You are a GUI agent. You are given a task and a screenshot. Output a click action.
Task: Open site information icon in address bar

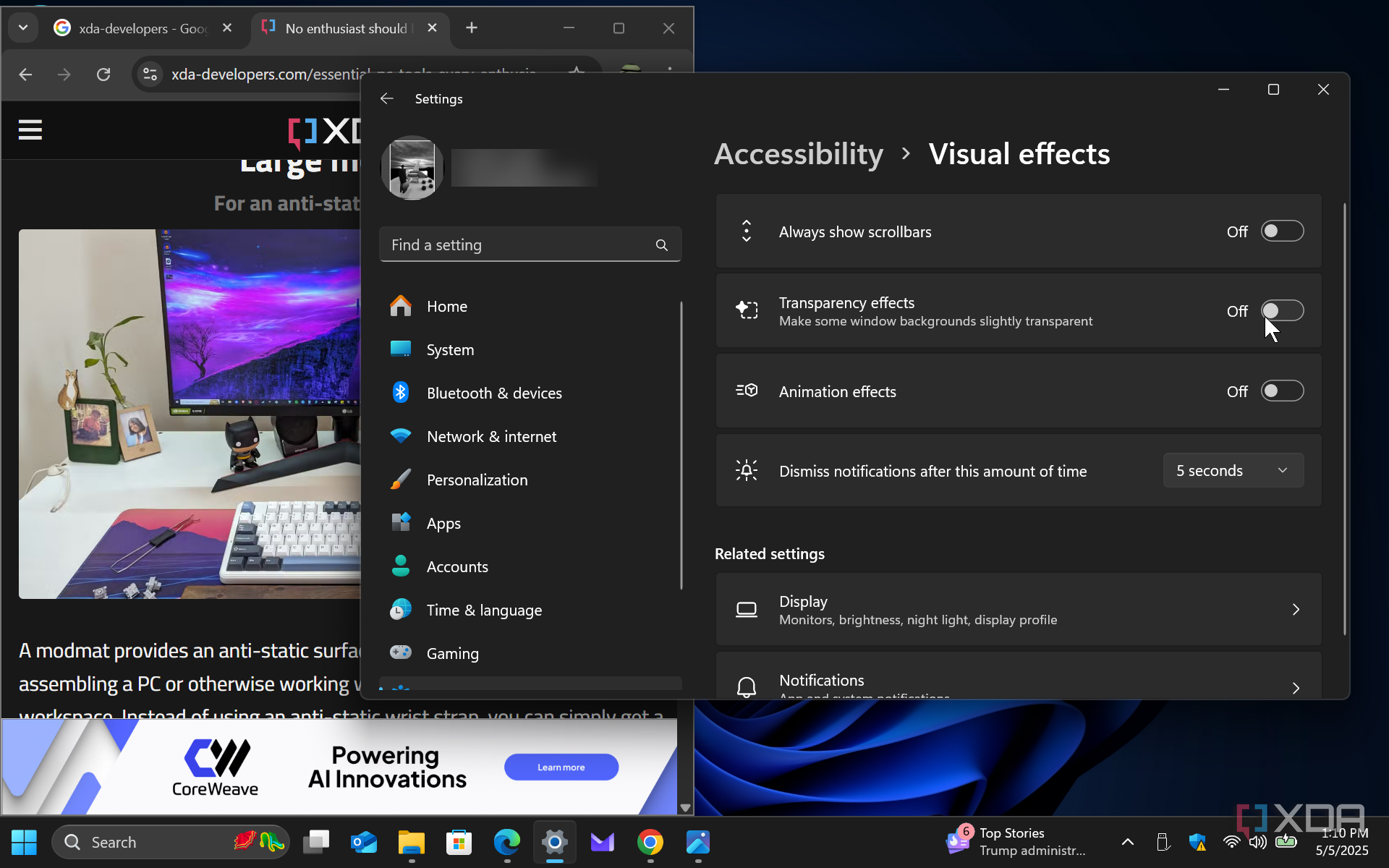click(150, 75)
